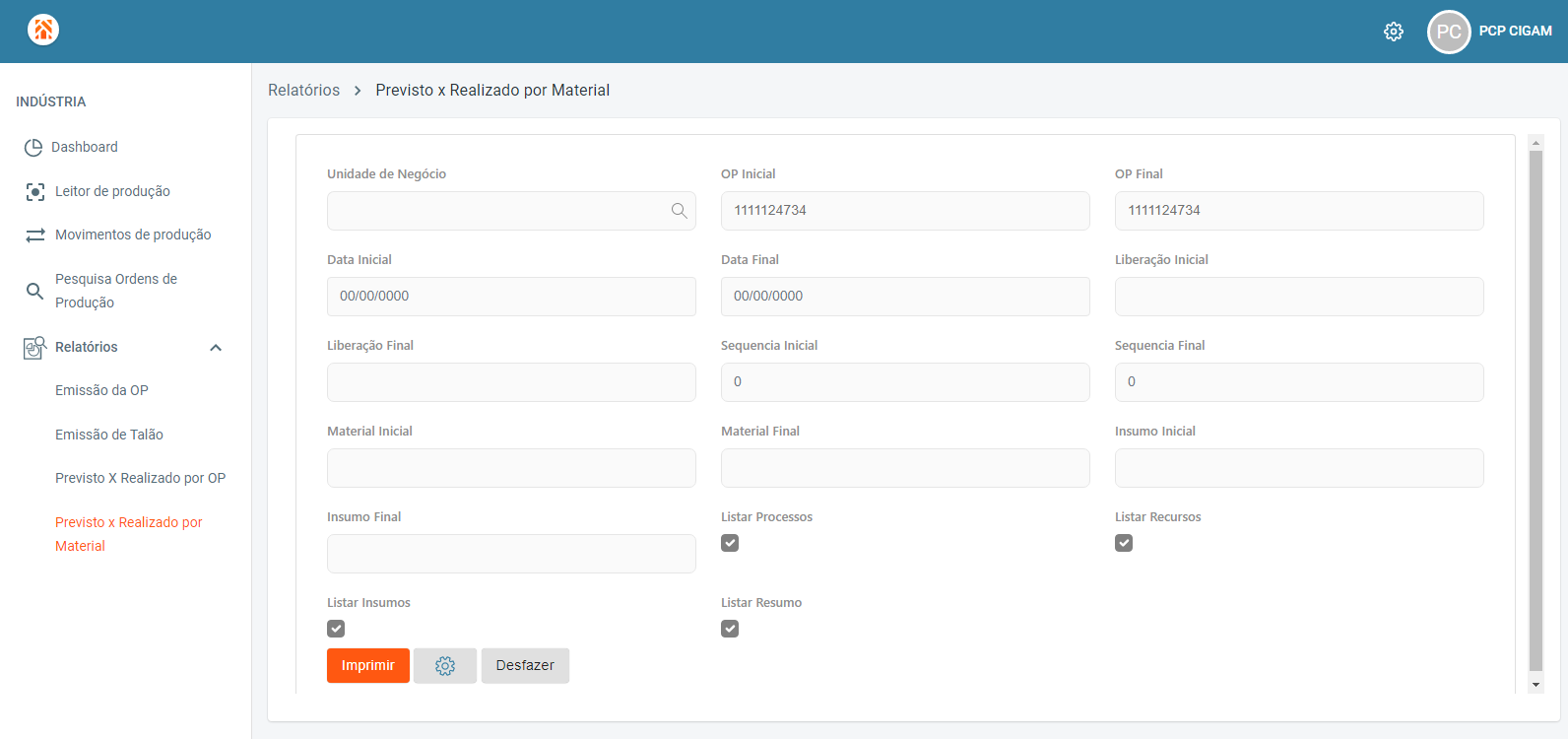This screenshot has width=1568, height=739.
Task: Open settings gear in top header
Action: (x=1394, y=32)
